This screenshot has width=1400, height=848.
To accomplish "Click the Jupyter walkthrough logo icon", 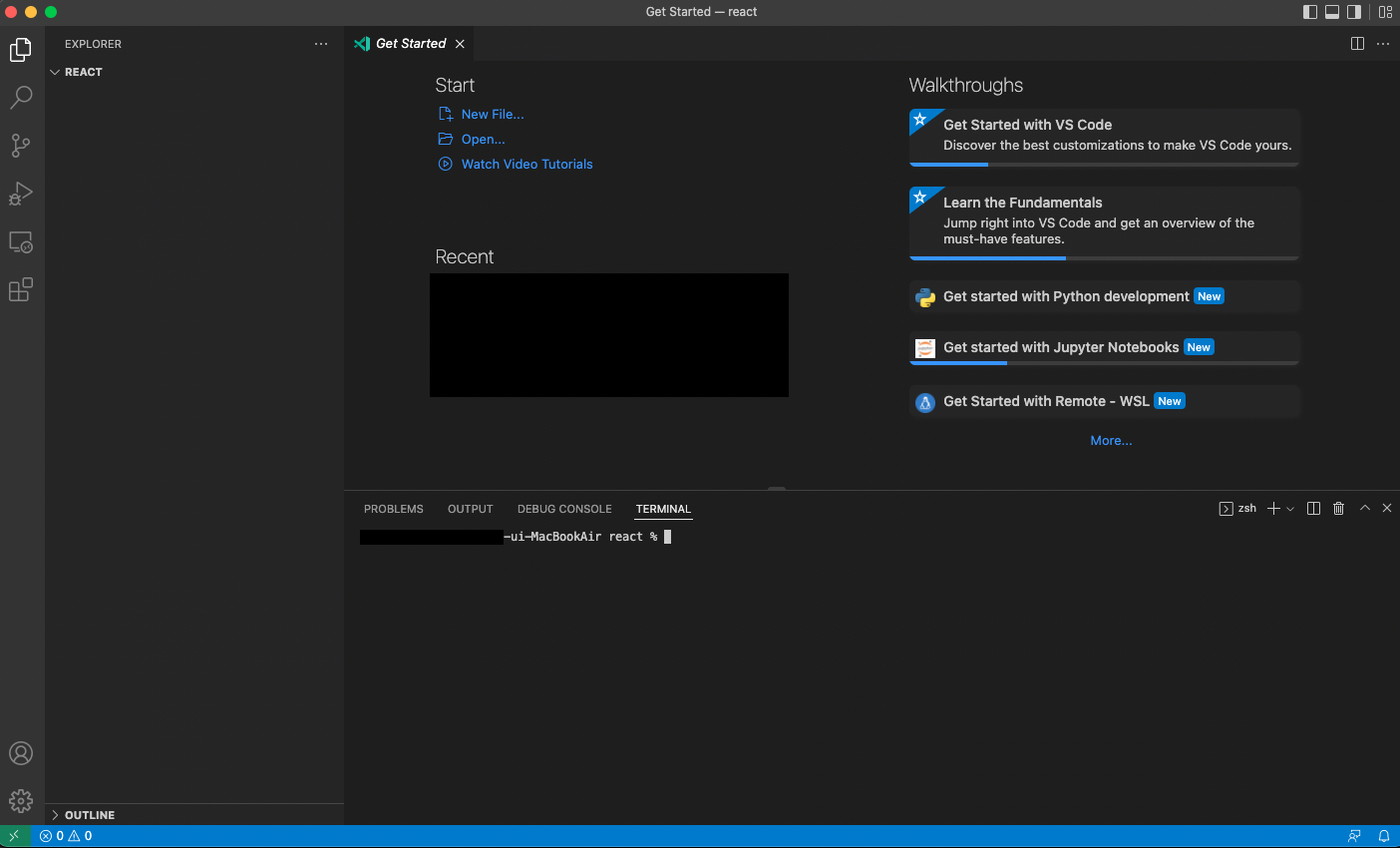I will [x=925, y=348].
